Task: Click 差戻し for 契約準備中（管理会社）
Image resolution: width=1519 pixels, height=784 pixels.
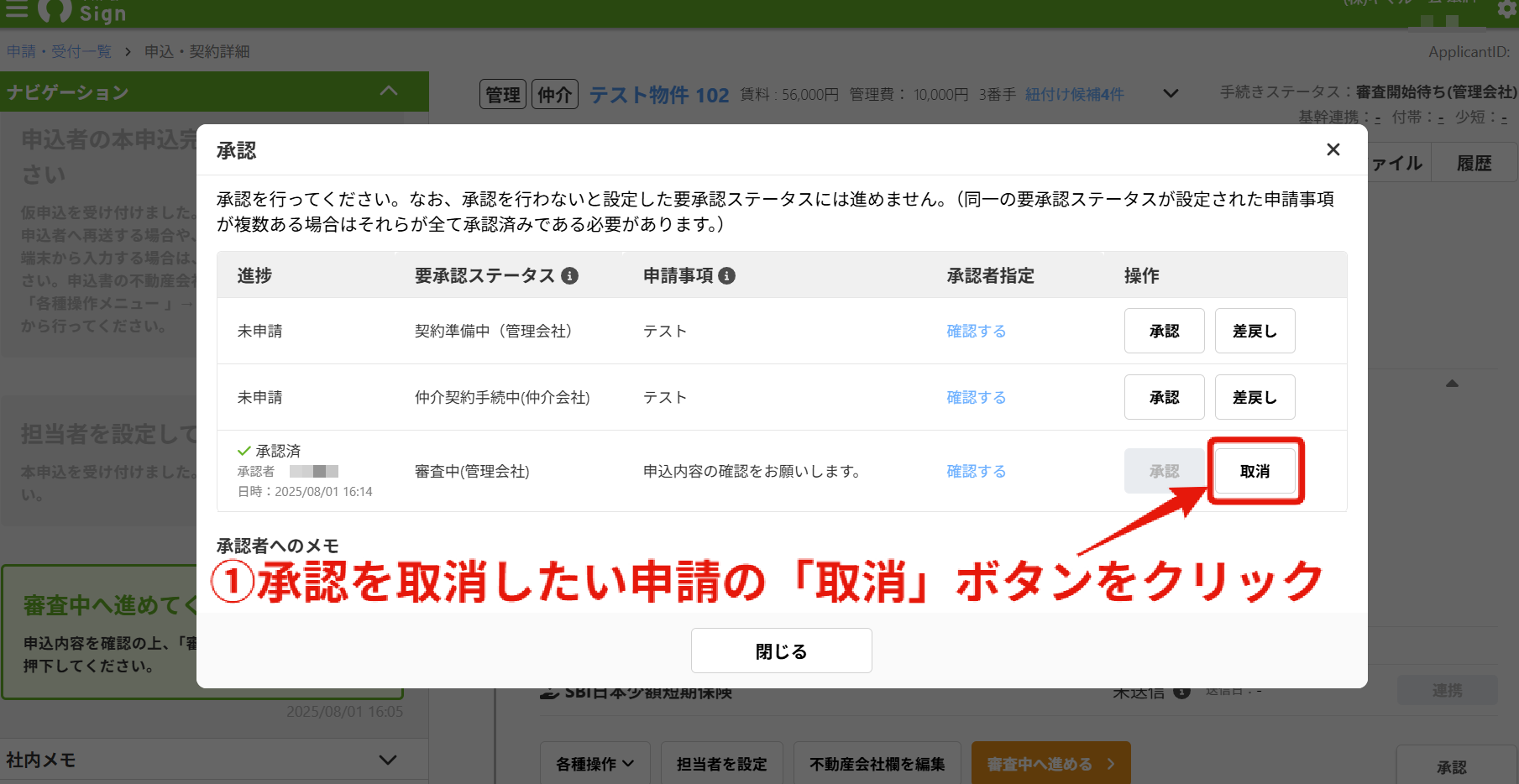Action: pos(1254,331)
